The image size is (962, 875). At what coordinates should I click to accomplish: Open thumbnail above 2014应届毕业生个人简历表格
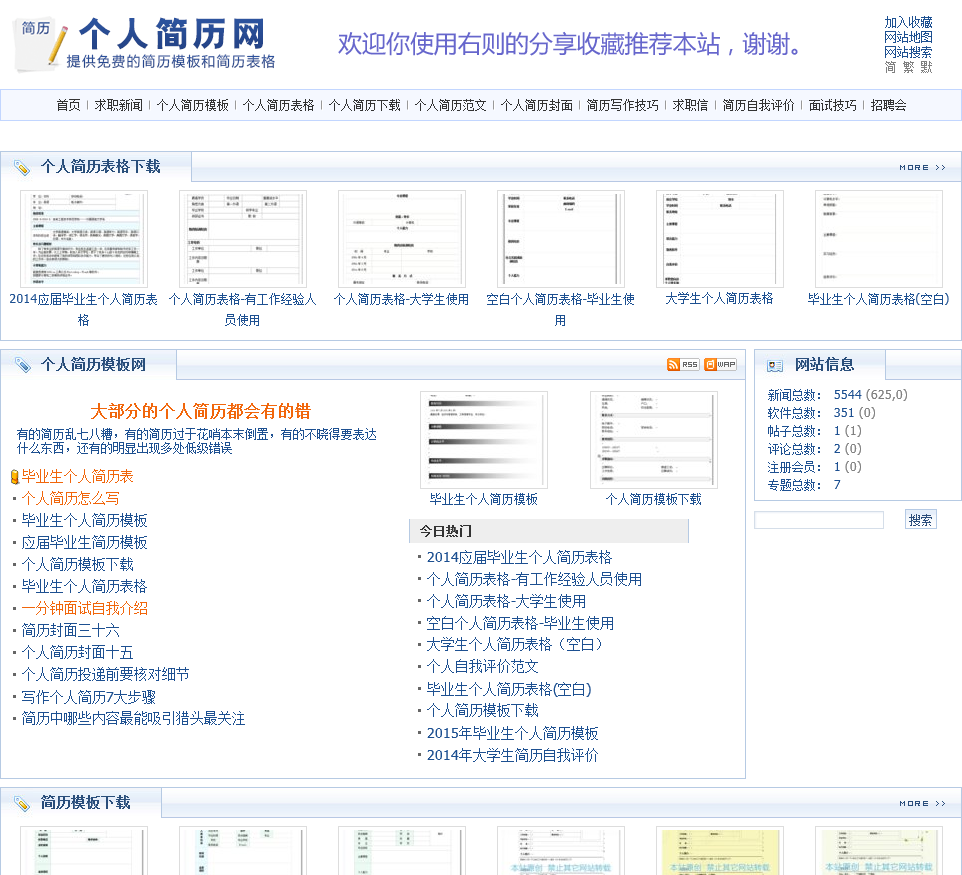pos(84,239)
